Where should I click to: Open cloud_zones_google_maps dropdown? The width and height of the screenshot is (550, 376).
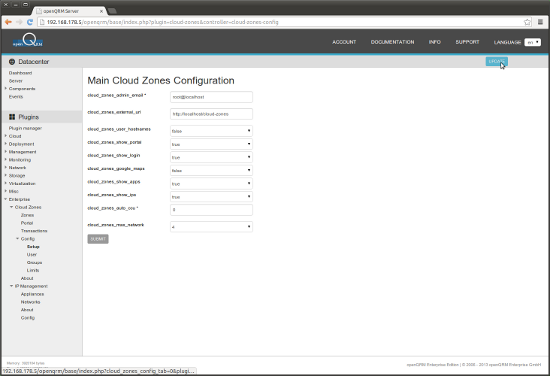click(211, 170)
